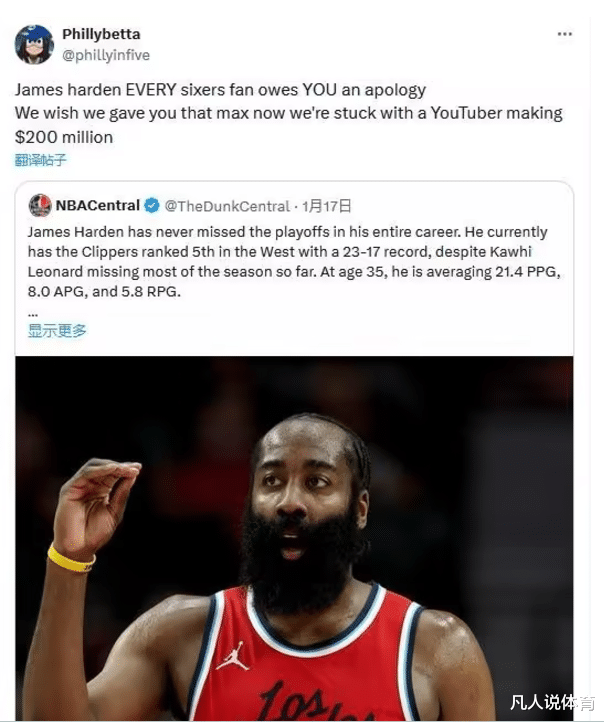Click the yellow wristband in photo
This screenshot has width=604, height=722.
pyautogui.click(x=70, y=559)
